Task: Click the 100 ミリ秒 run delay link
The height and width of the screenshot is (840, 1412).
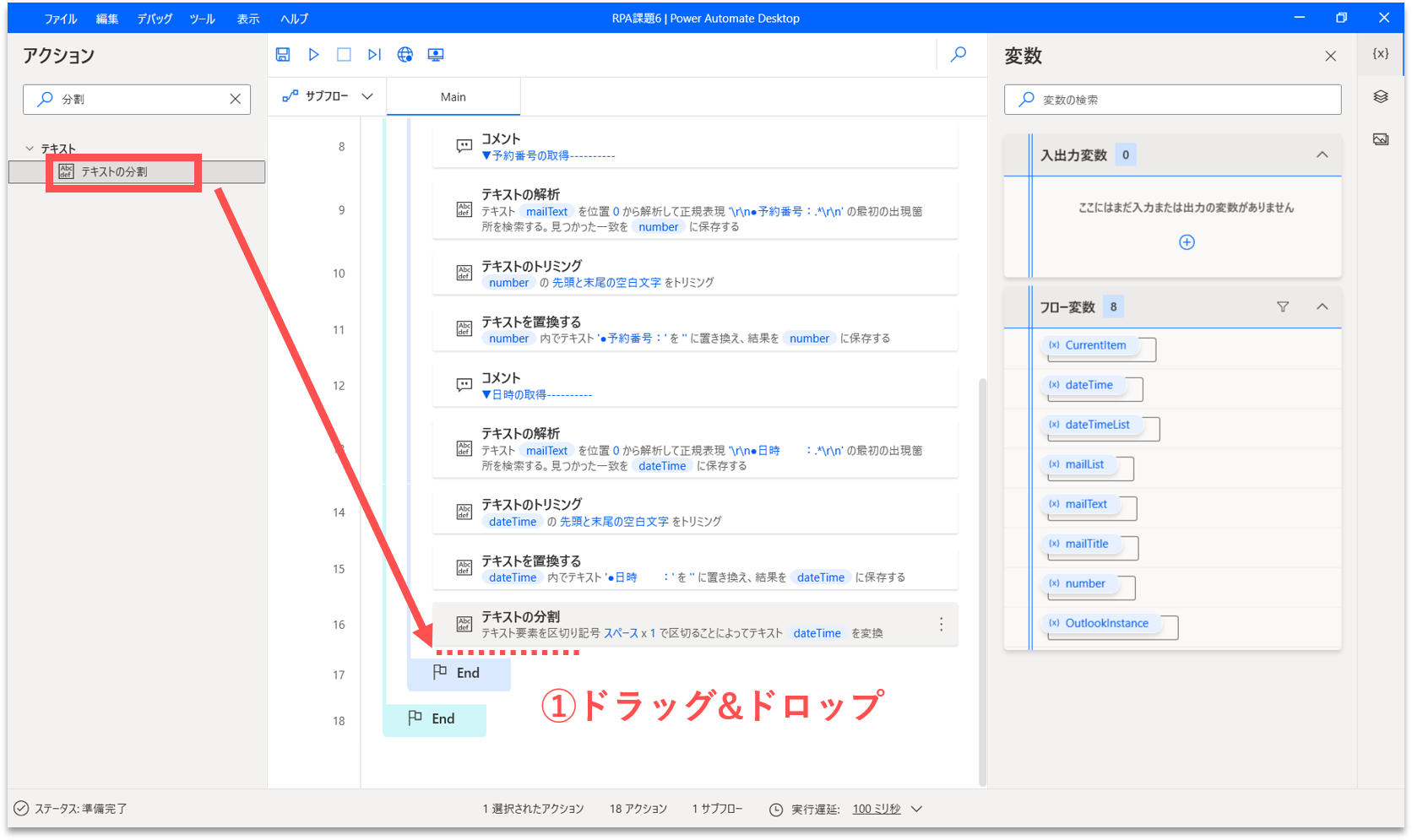Action: pos(876,809)
